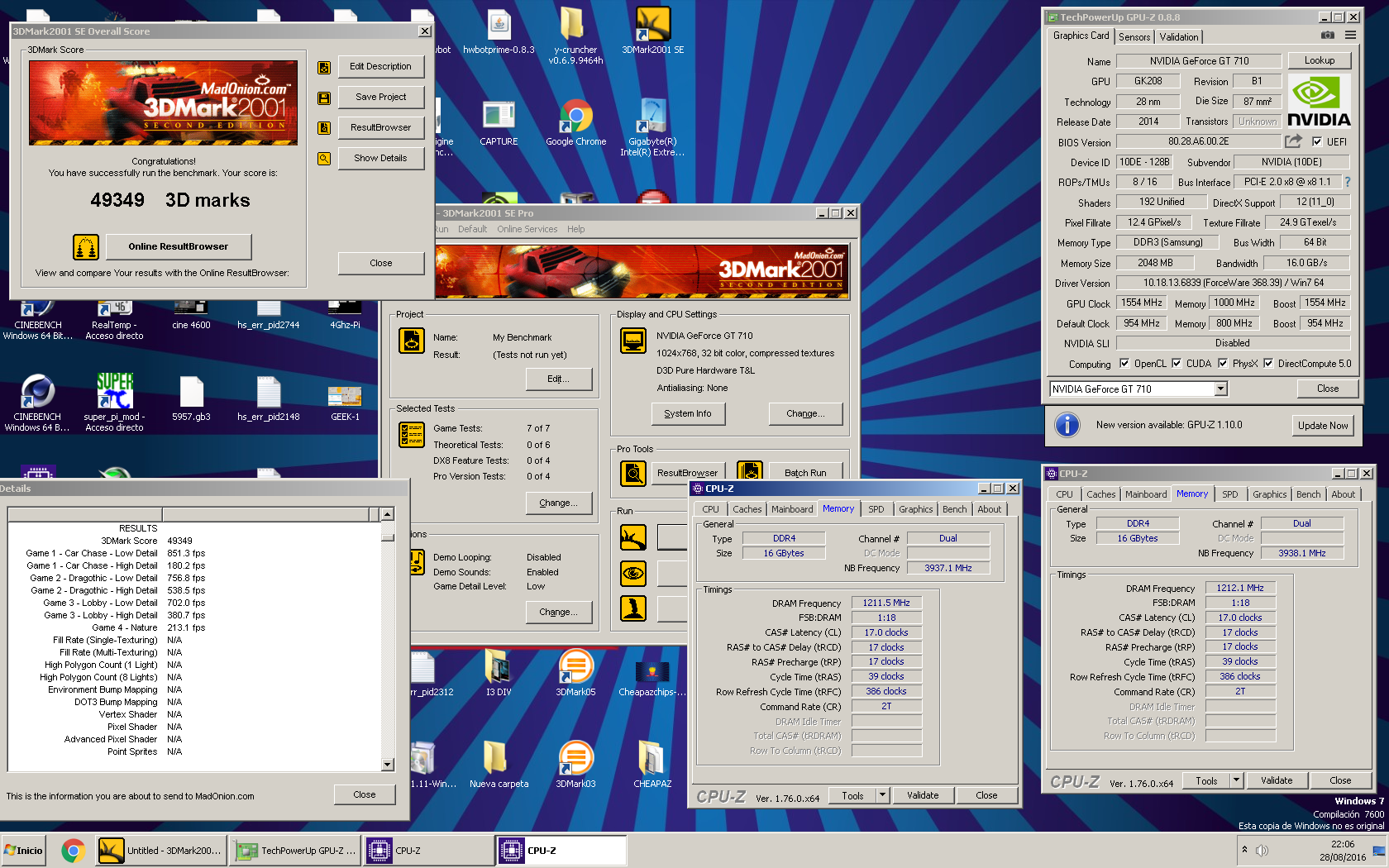Toggle the DirectCompute 5.0 checkbox
This screenshot has width=1389, height=868.
click(x=1268, y=363)
